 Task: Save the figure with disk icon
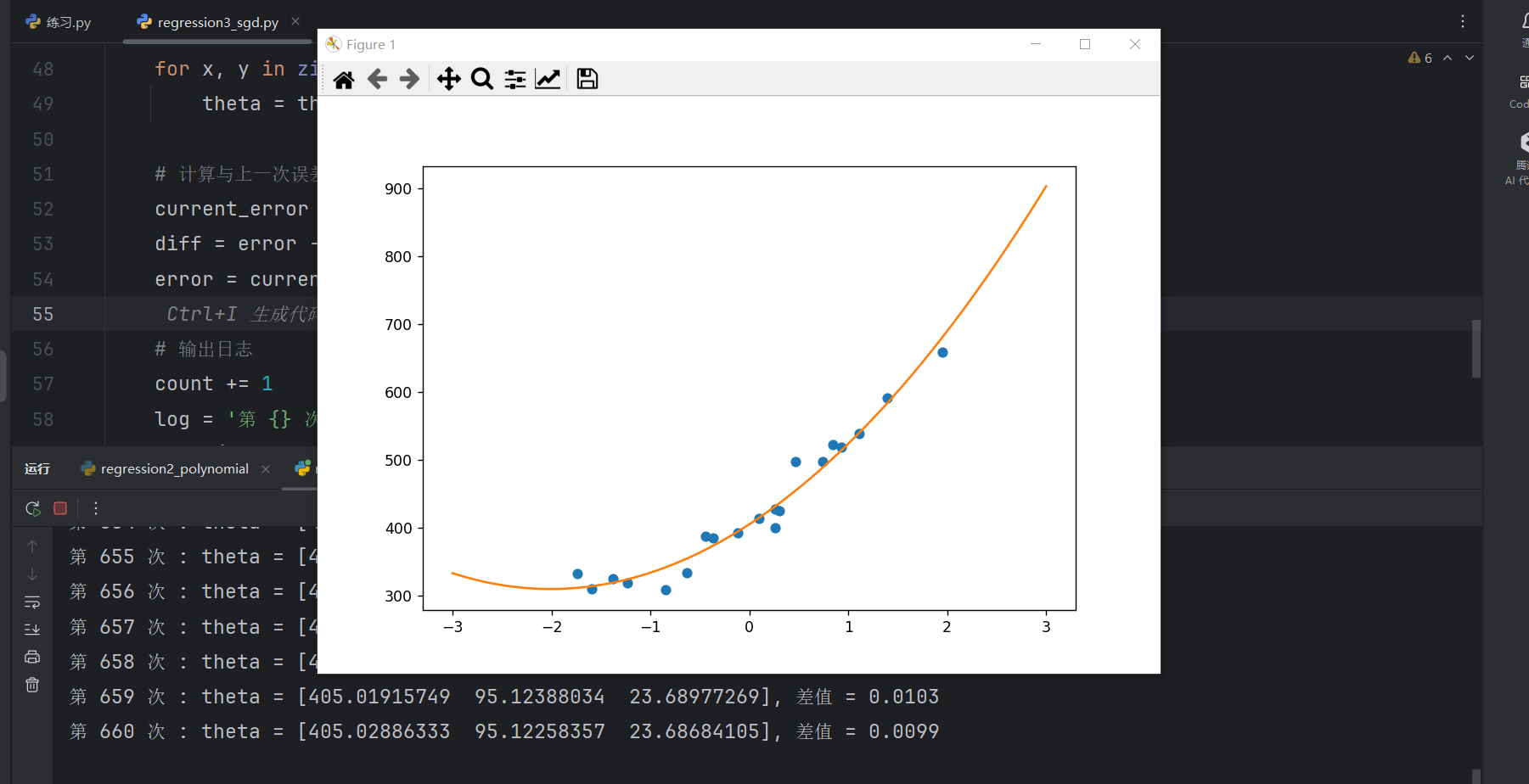pyautogui.click(x=587, y=80)
